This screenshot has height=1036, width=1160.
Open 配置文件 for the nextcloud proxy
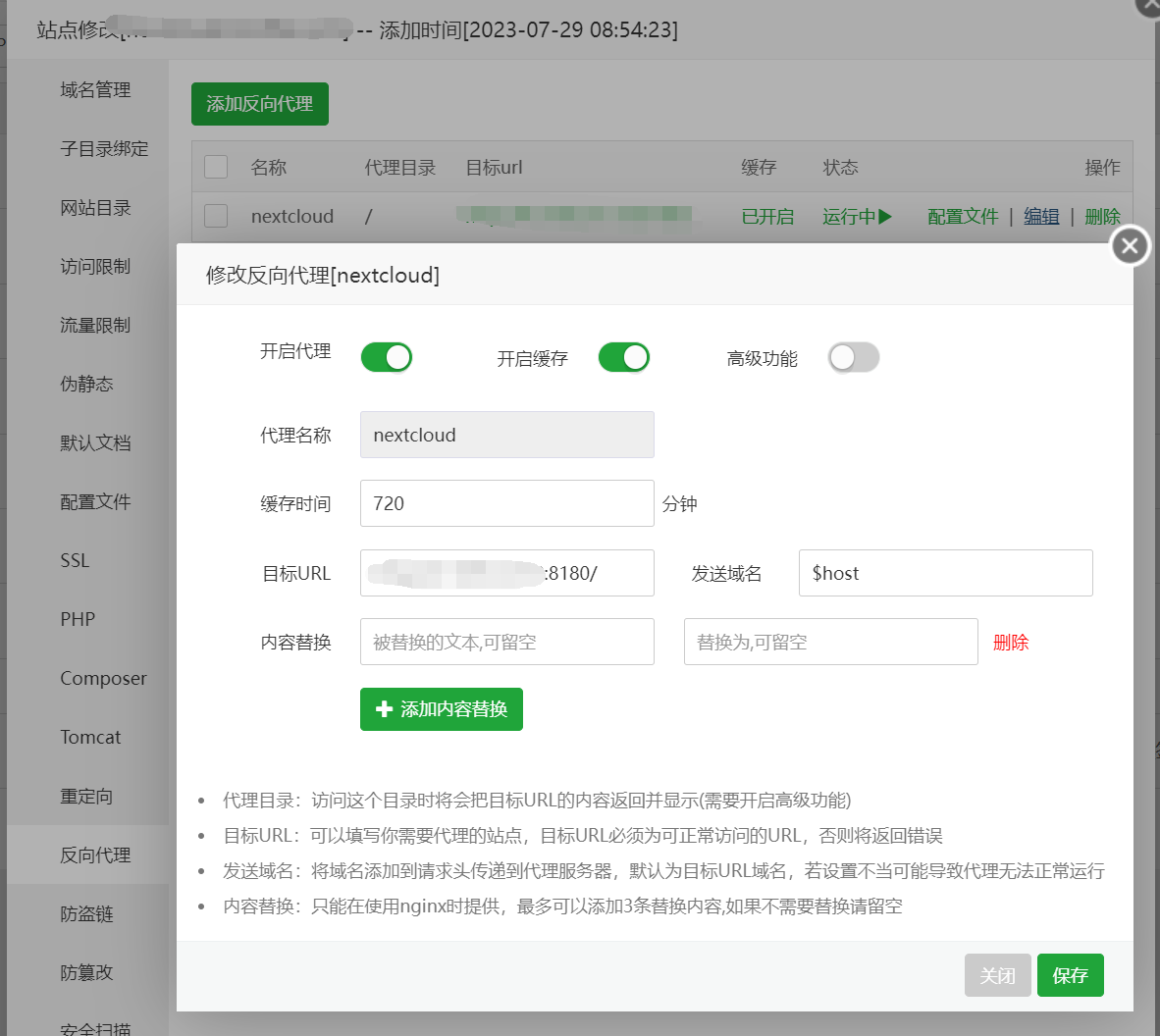point(963,216)
